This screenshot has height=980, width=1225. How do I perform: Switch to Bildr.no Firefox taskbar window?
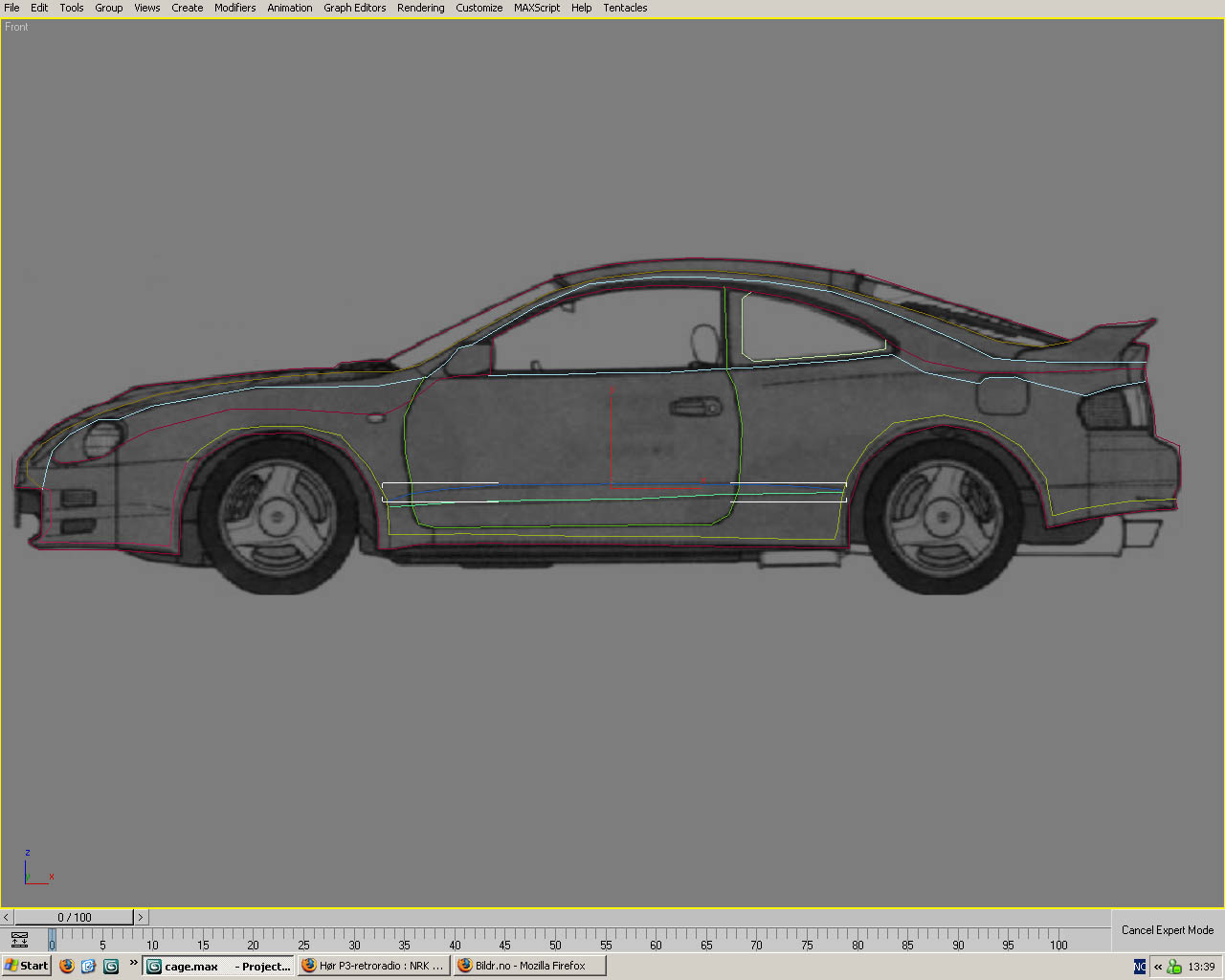tap(530, 966)
